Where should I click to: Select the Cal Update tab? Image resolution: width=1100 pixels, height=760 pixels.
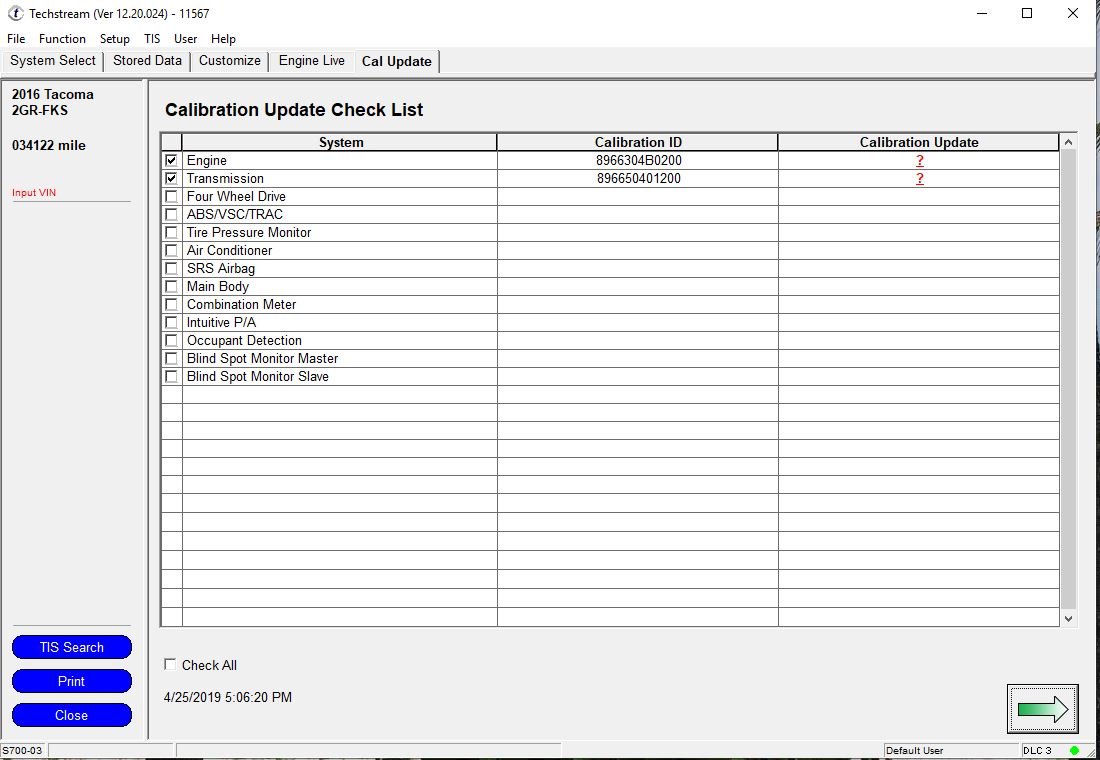(x=396, y=62)
